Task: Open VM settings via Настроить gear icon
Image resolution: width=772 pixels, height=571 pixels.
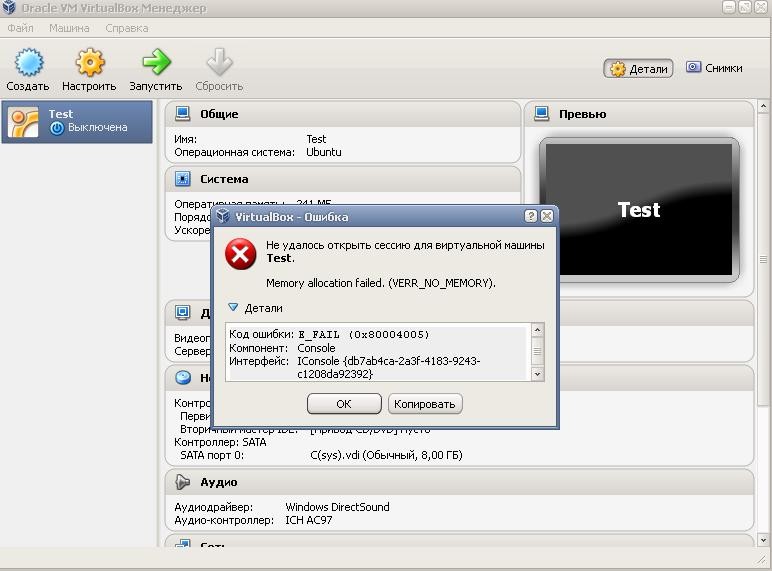Action: [x=90, y=62]
